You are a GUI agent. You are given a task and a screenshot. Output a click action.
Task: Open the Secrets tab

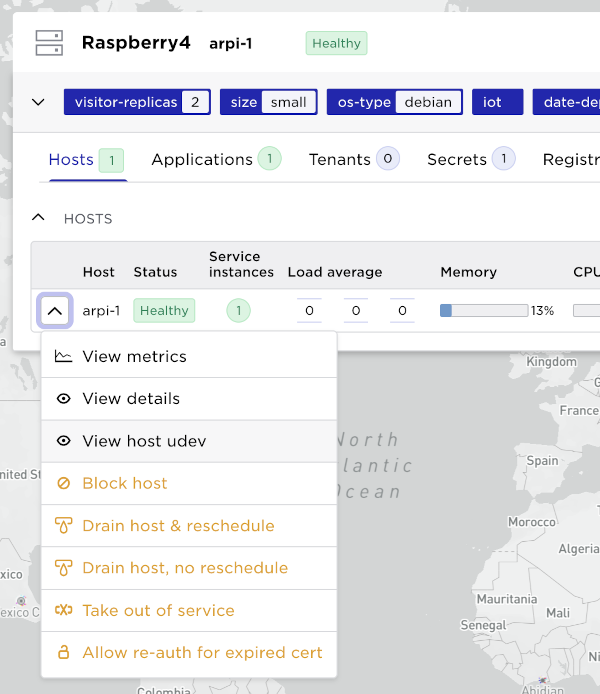click(x=457, y=159)
